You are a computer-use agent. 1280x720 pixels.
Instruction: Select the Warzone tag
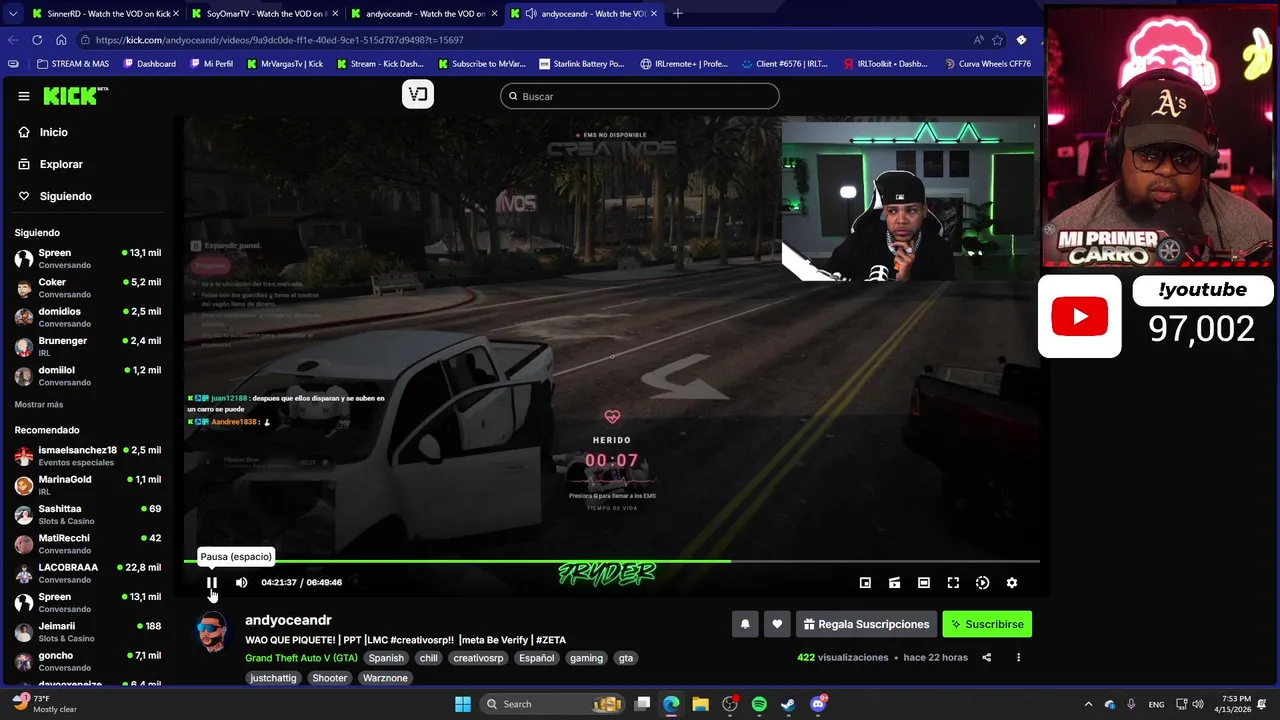pyautogui.click(x=385, y=678)
